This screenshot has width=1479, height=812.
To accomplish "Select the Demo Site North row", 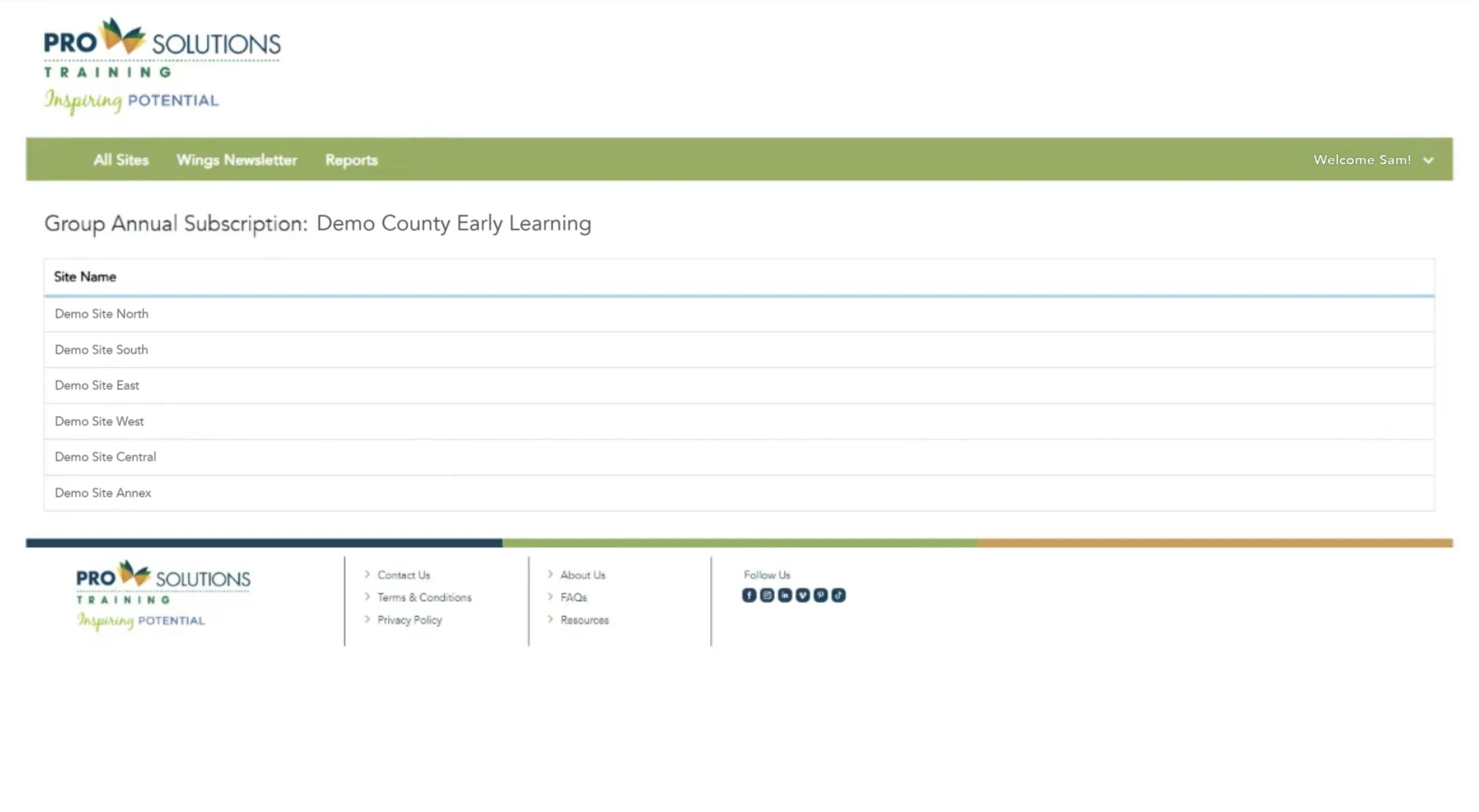I will pyautogui.click(x=739, y=314).
